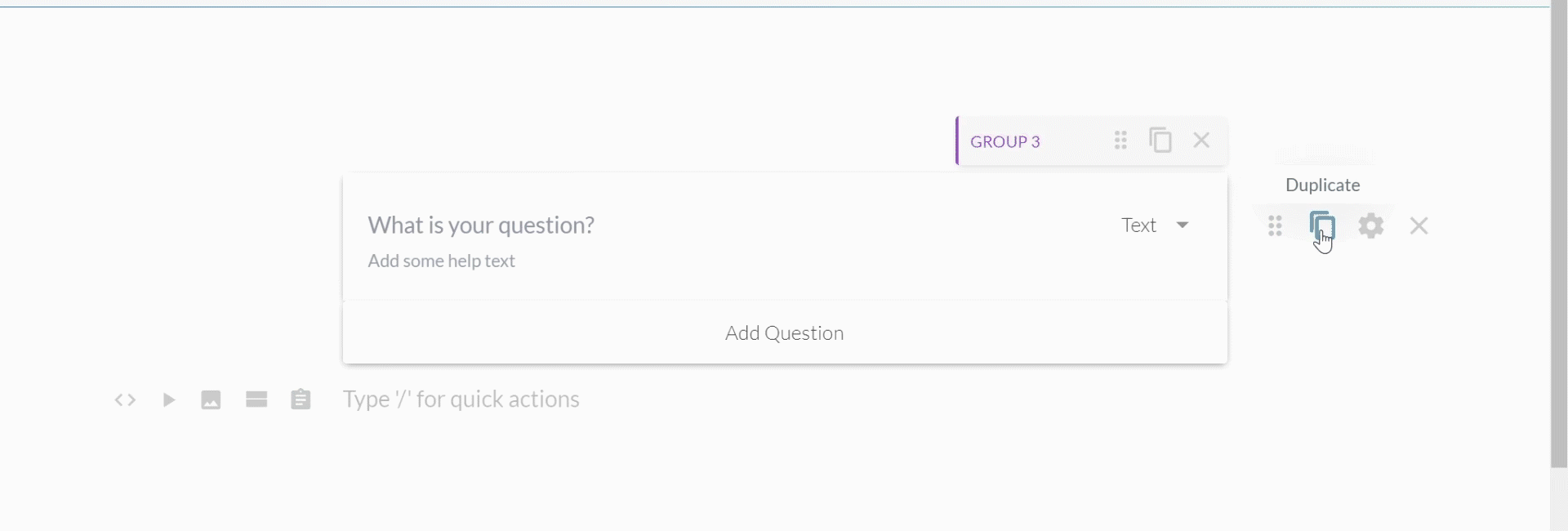Duplicate Group 3 using its copy icon
The height and width of the screenshot is (531, 1568).
click(x=1160, y=140)
